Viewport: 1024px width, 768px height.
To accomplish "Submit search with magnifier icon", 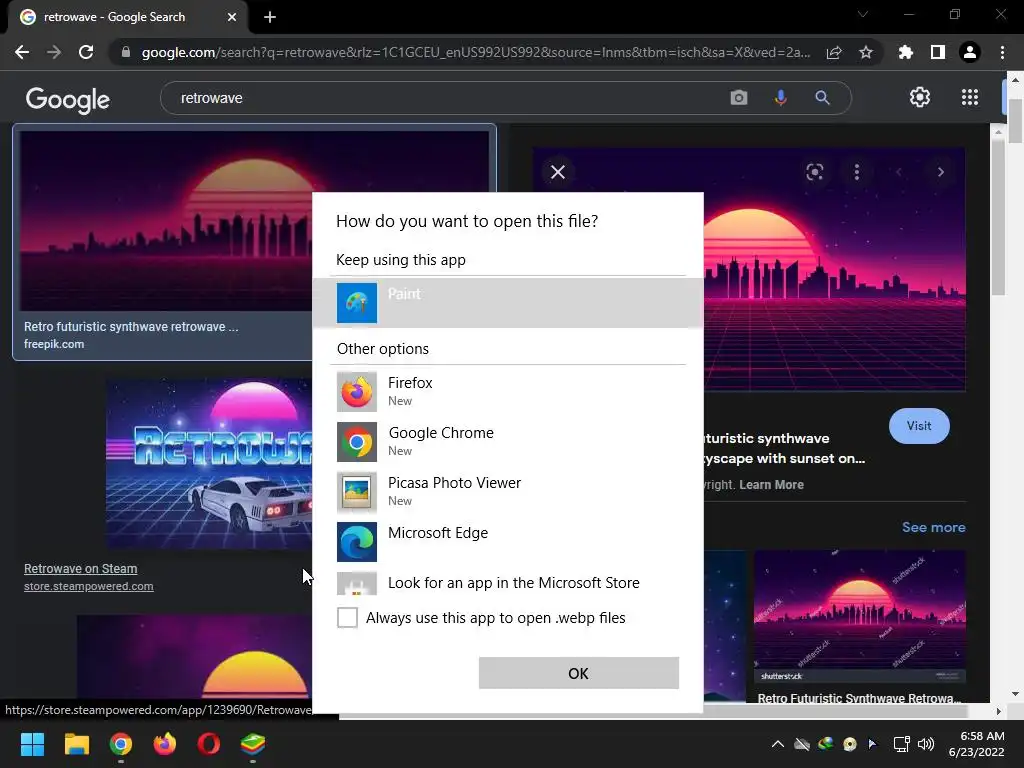I will (x=822, y=98).
